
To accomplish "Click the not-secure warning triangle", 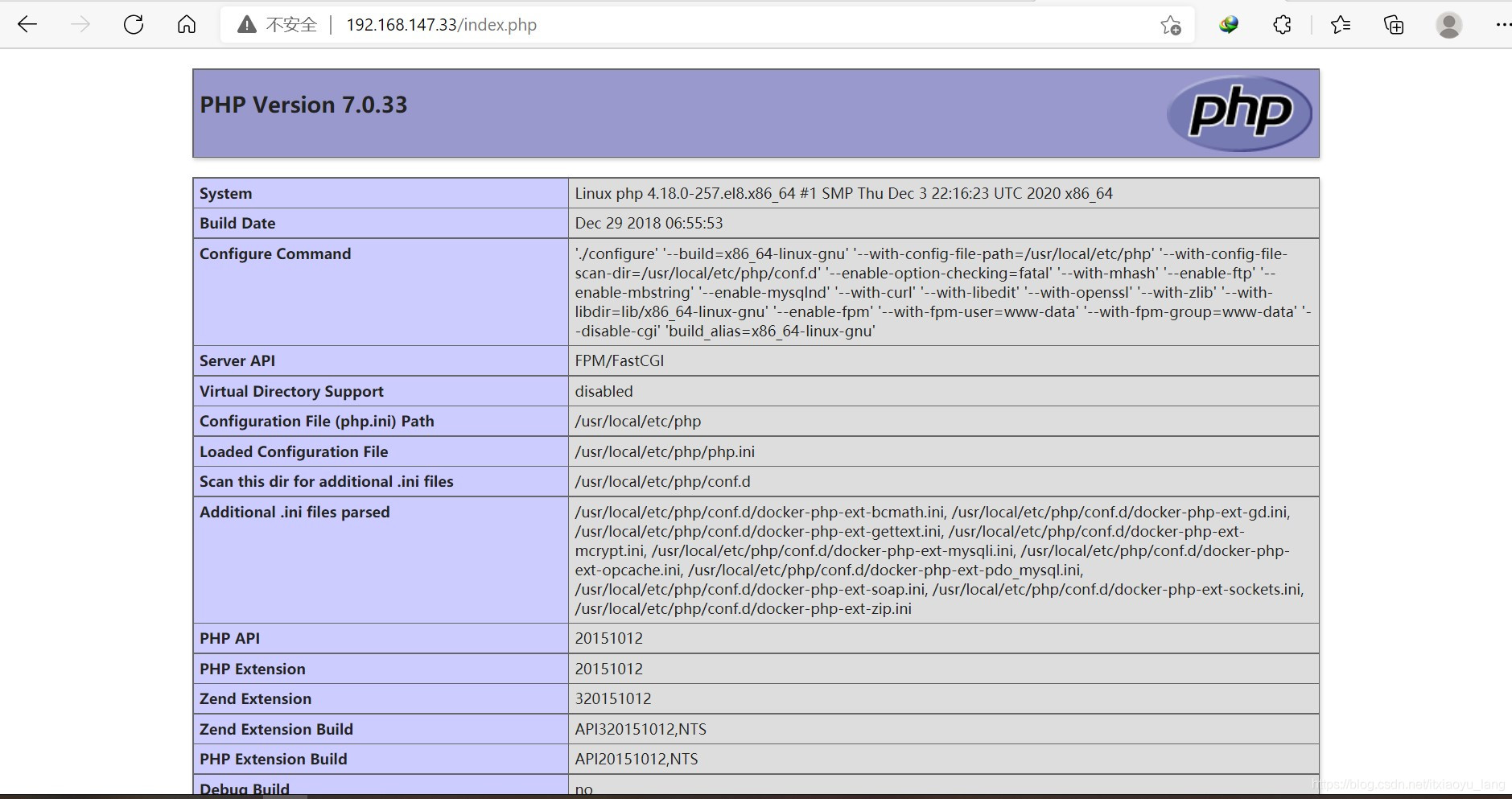I will (x=247, y=25).
